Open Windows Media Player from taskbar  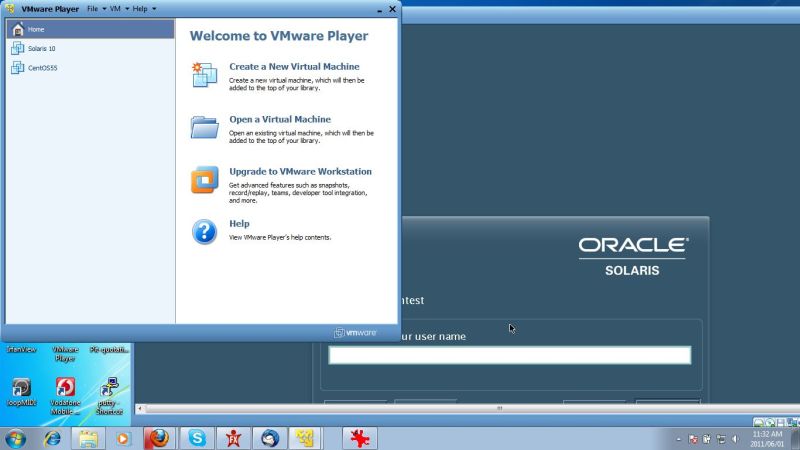click(122, 438)
